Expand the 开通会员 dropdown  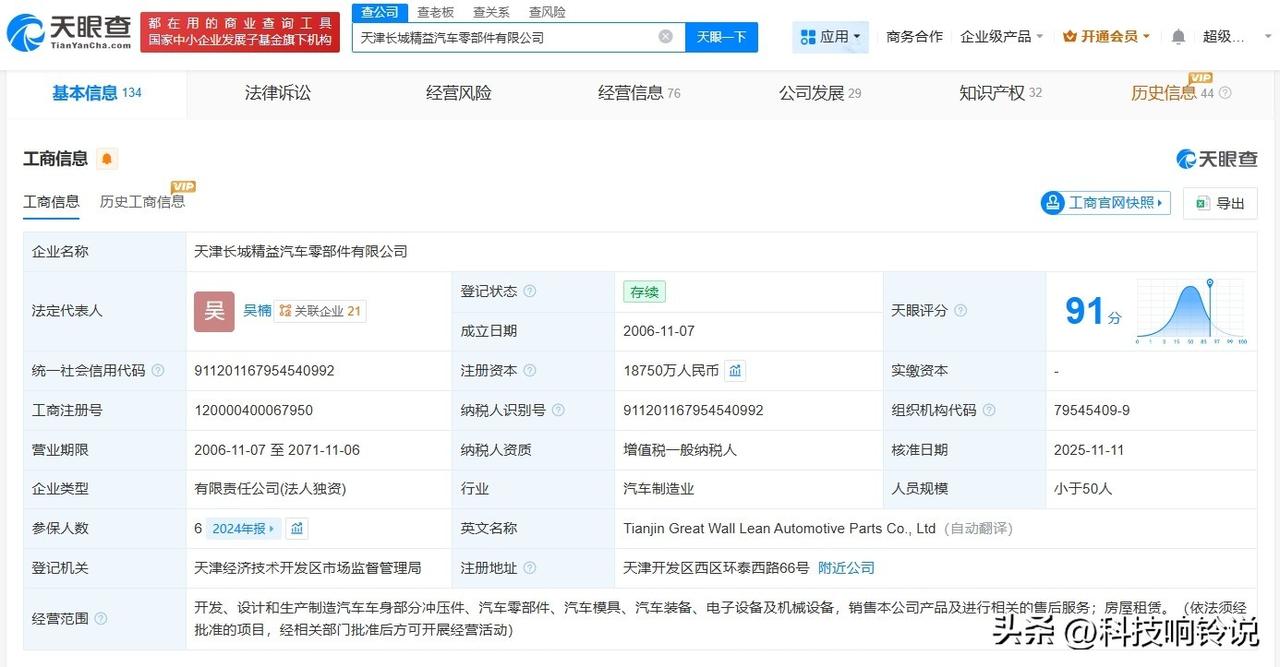coord(1106,37)
